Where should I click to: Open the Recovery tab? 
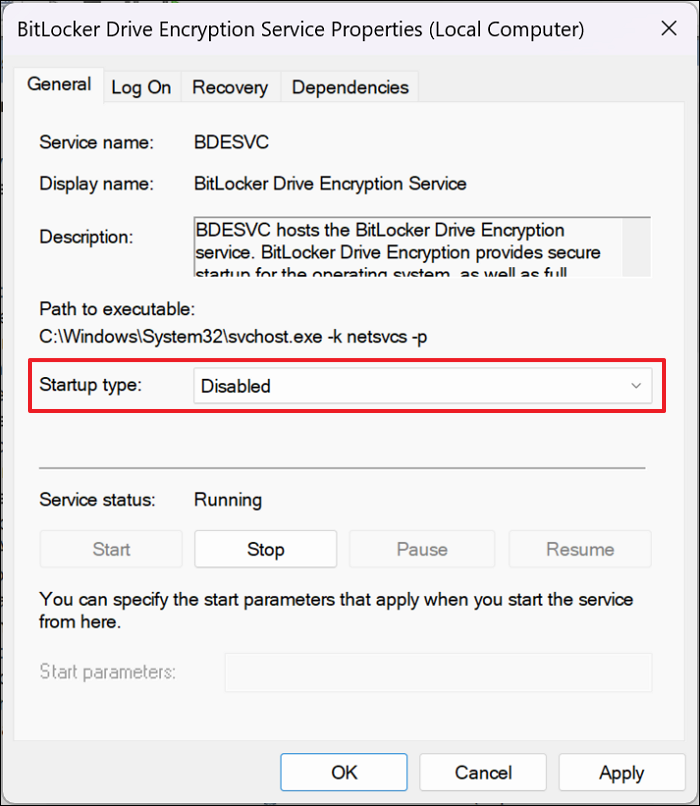[x=229, y=87]
